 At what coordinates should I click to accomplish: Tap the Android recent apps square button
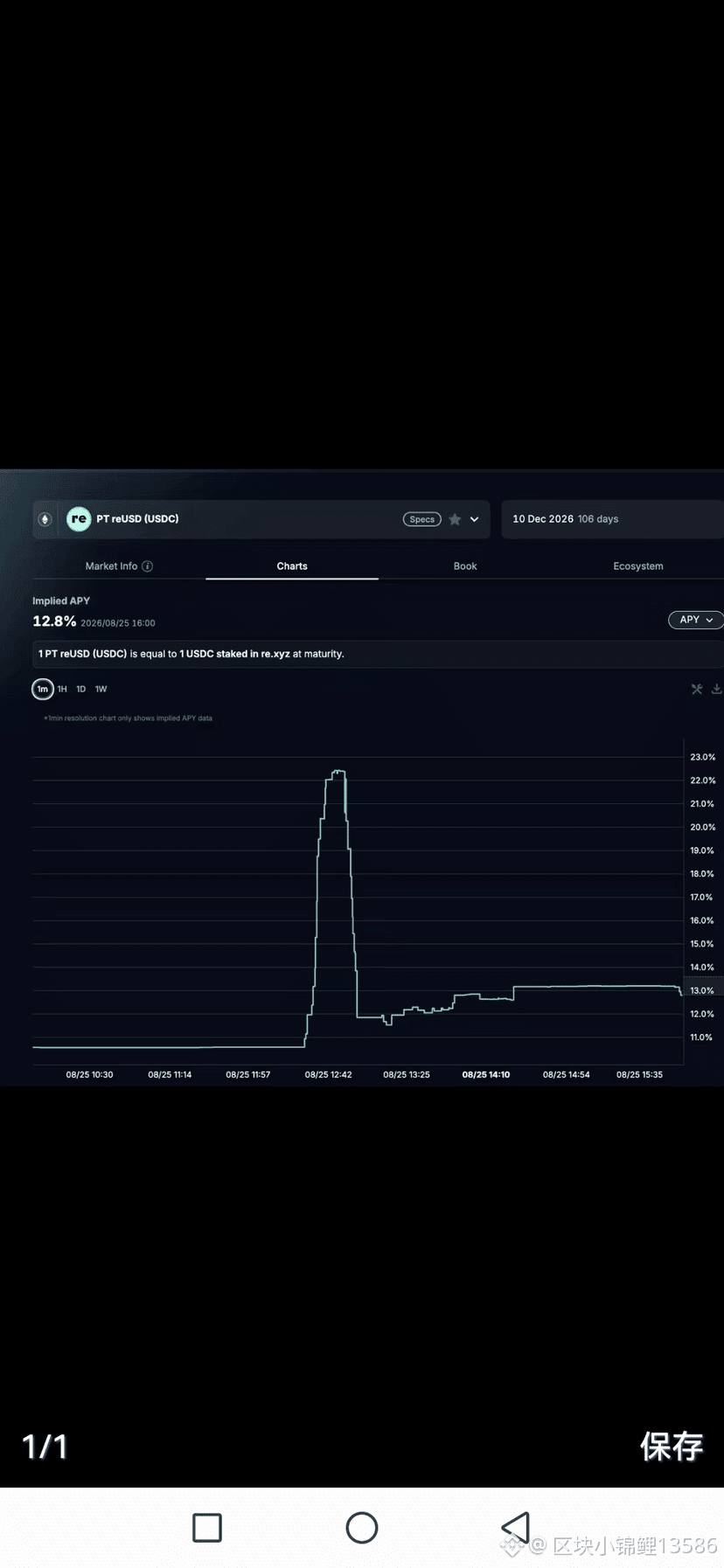pos(207,1528)
